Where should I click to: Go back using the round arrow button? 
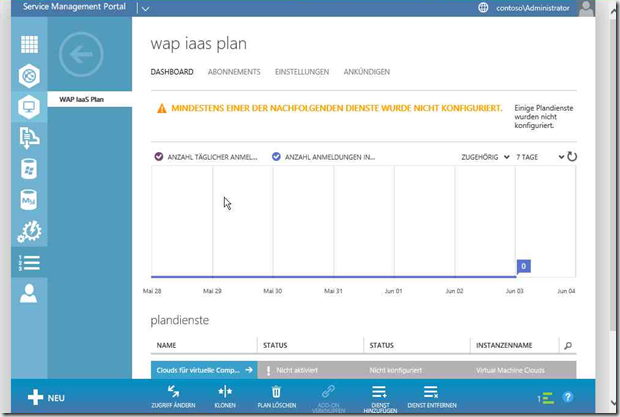tap(81, 54)
